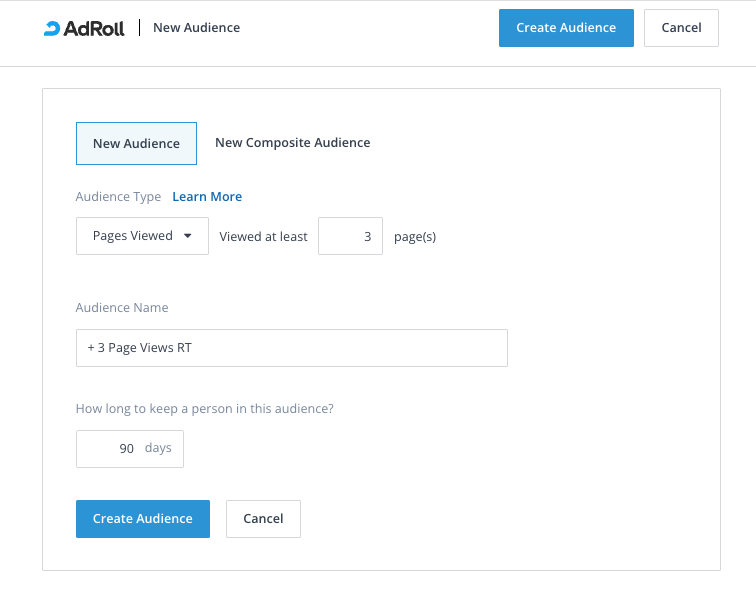Click the caret arrow beside Pages Viewed
The width and height of the screenshot is (756, 608).
point(187,236)
